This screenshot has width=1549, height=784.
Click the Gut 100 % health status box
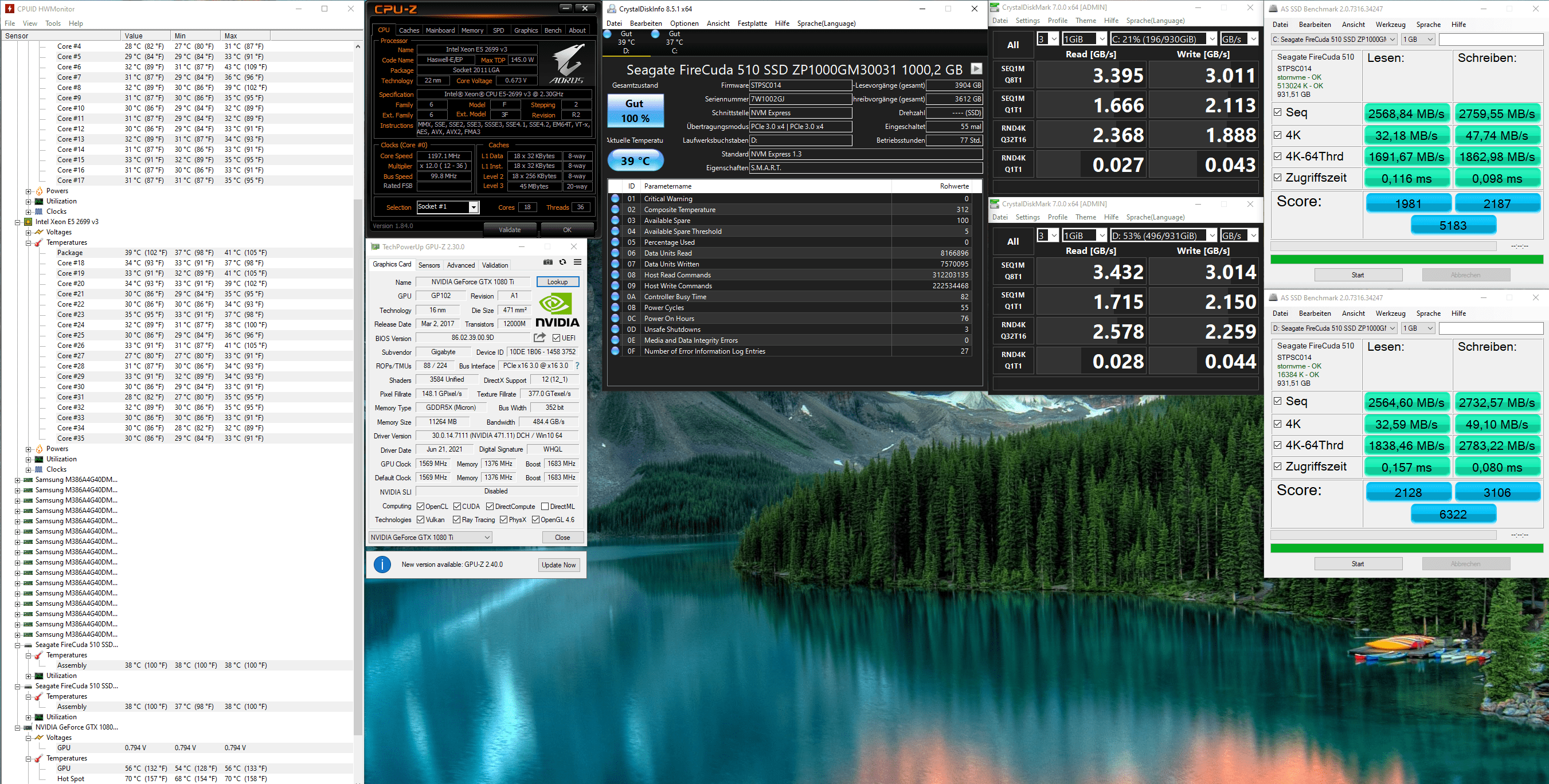[635, 111]
